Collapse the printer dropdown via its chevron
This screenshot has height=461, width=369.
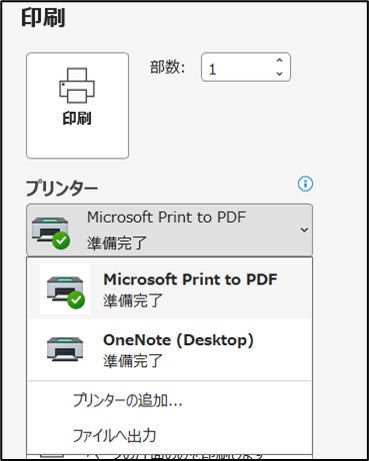[304, 230]
